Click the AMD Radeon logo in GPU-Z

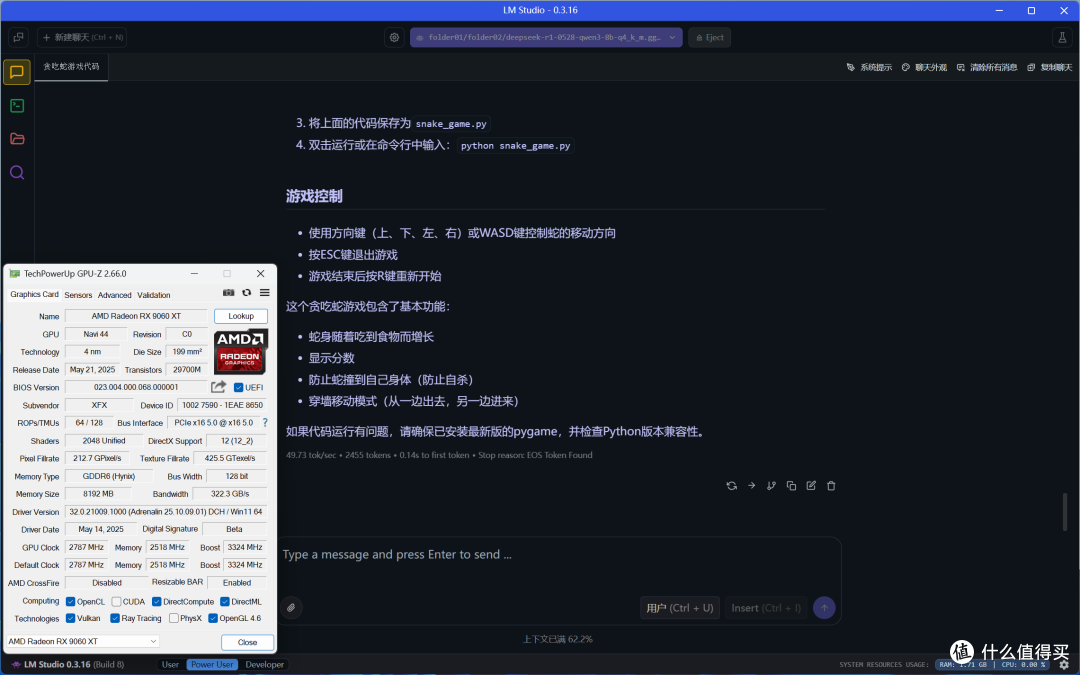[x=240, y=351]
